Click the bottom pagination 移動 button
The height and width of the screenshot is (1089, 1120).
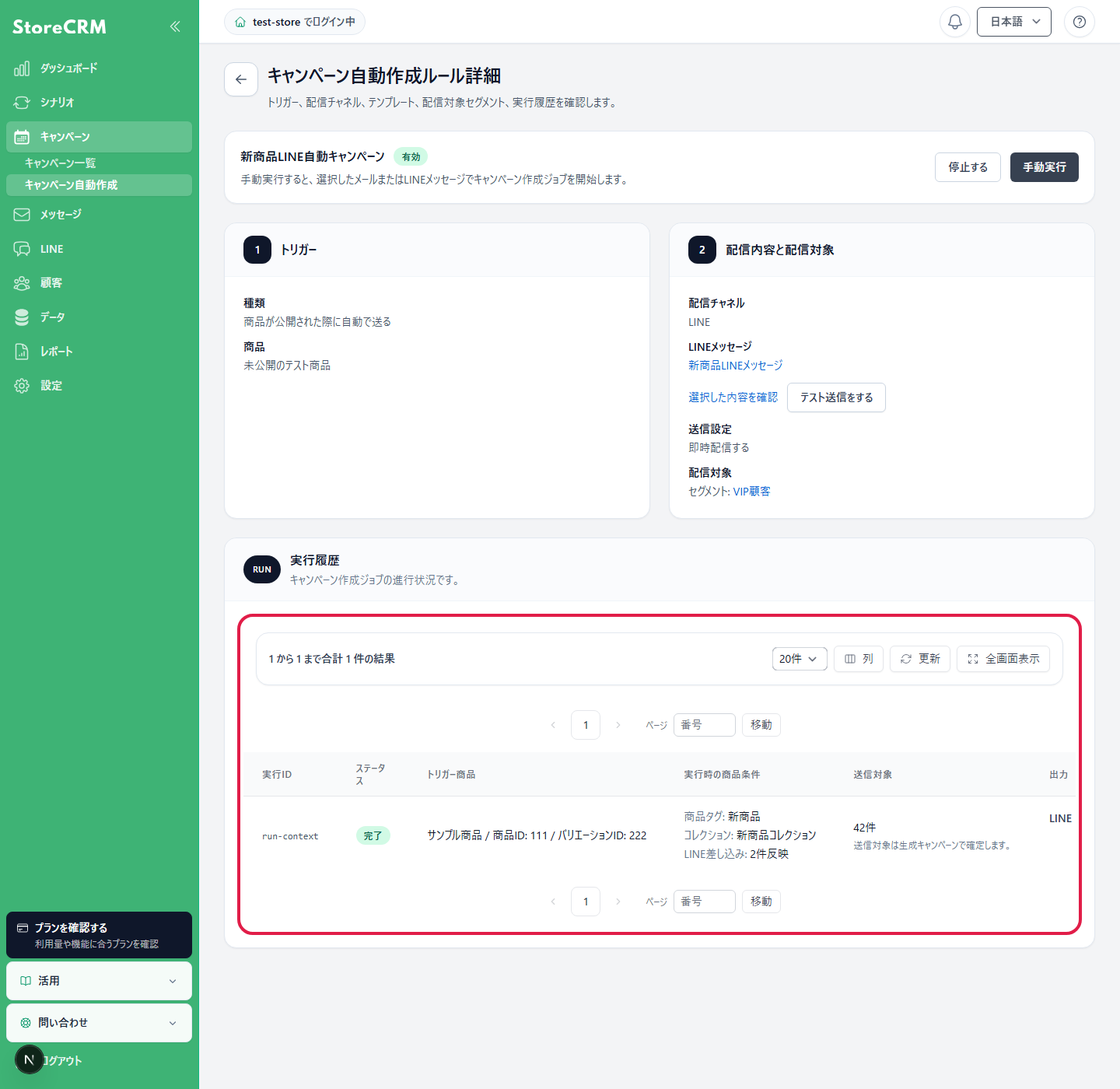coord(761,902)
